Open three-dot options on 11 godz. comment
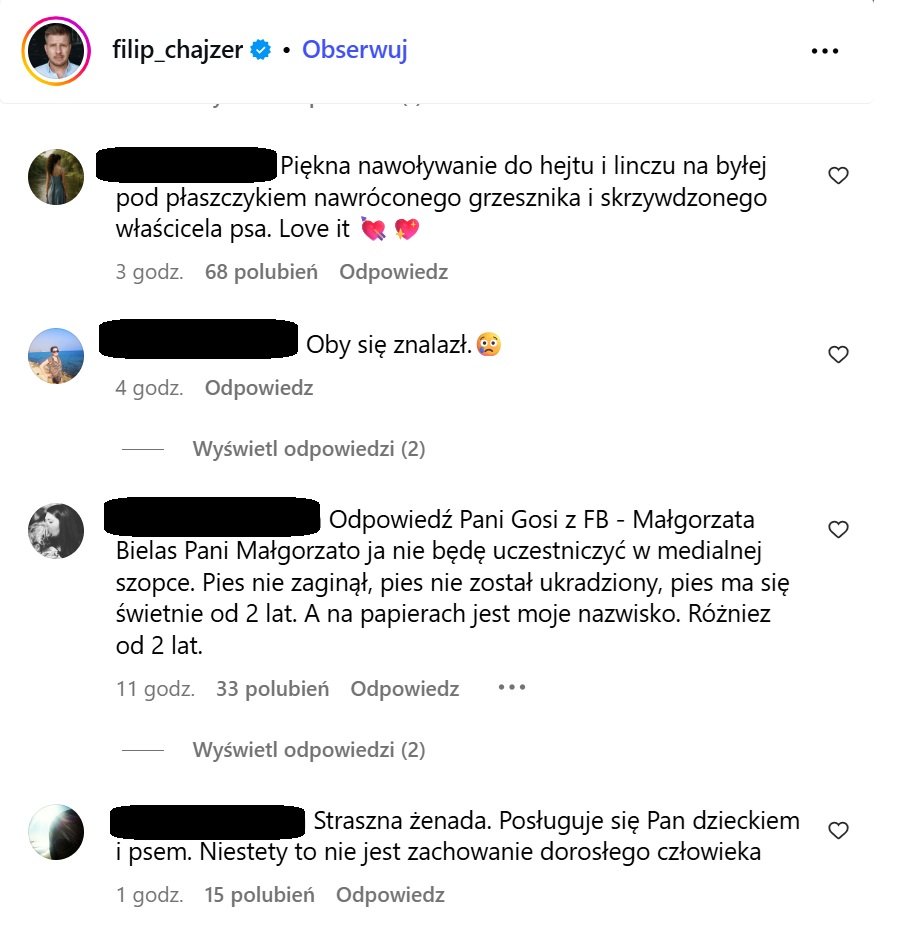The height and width of the screenshot is (934, 917). (x=512, y=687)
